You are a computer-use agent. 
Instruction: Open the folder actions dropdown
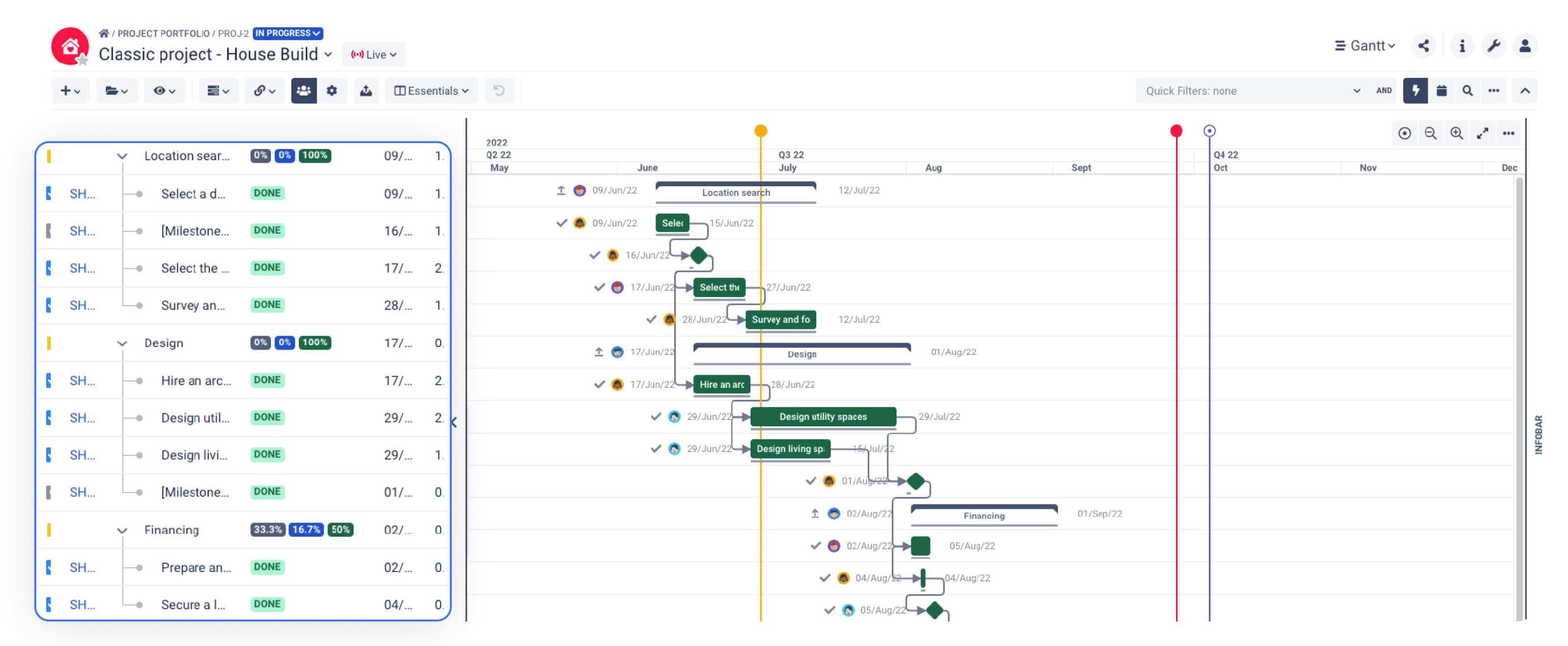(x=116, y=91)
